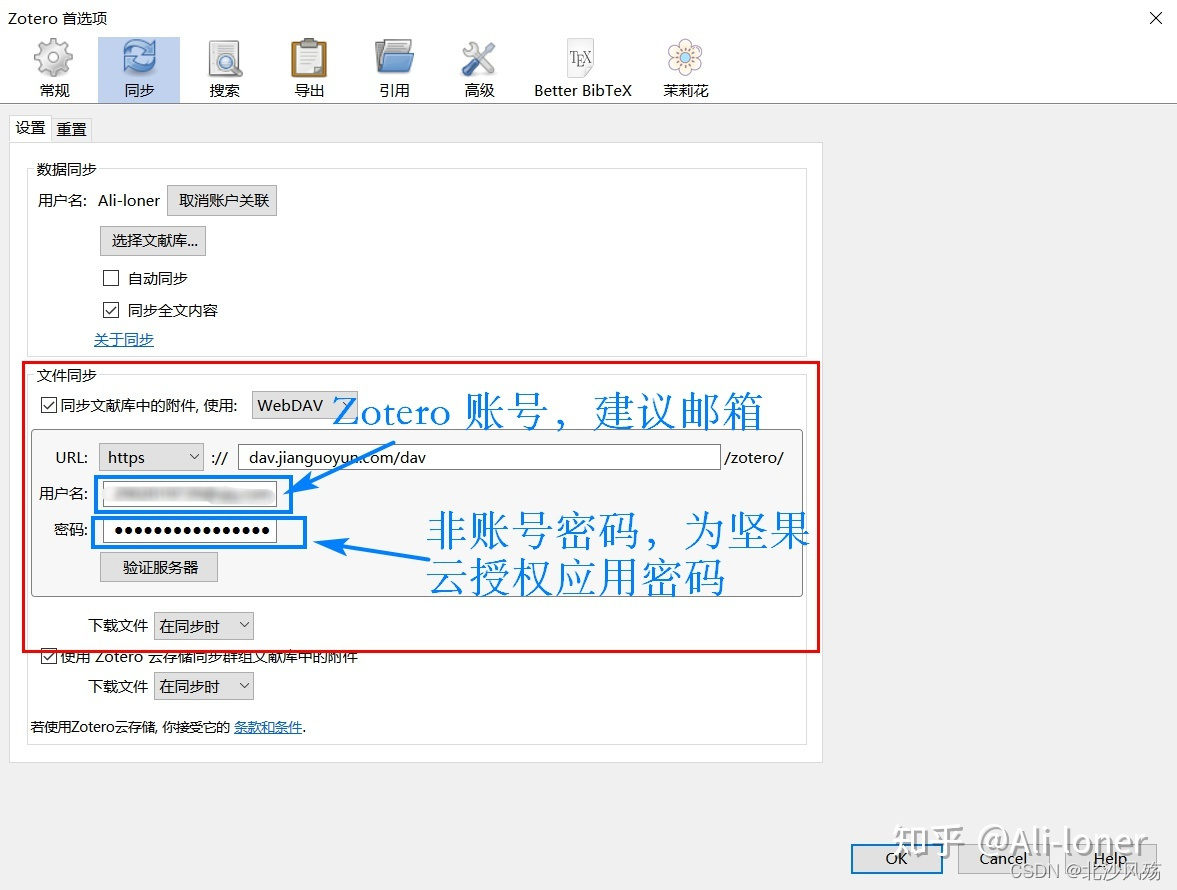1177x890 pixels.
Task: Toggle the 同步全文内容 checkbox
Action: click(111, 310)
